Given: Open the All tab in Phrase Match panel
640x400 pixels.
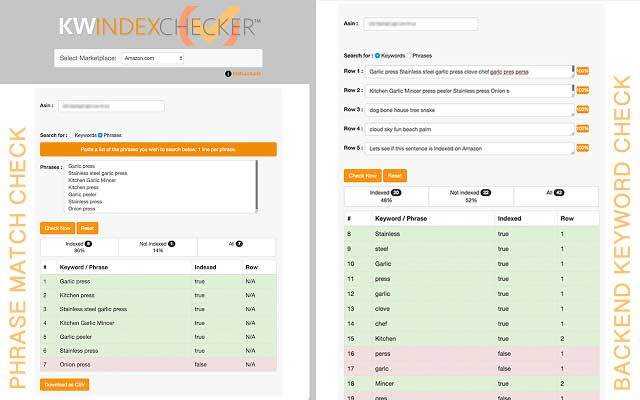Looking at the screenshot, I should click(x=236, y=247).
